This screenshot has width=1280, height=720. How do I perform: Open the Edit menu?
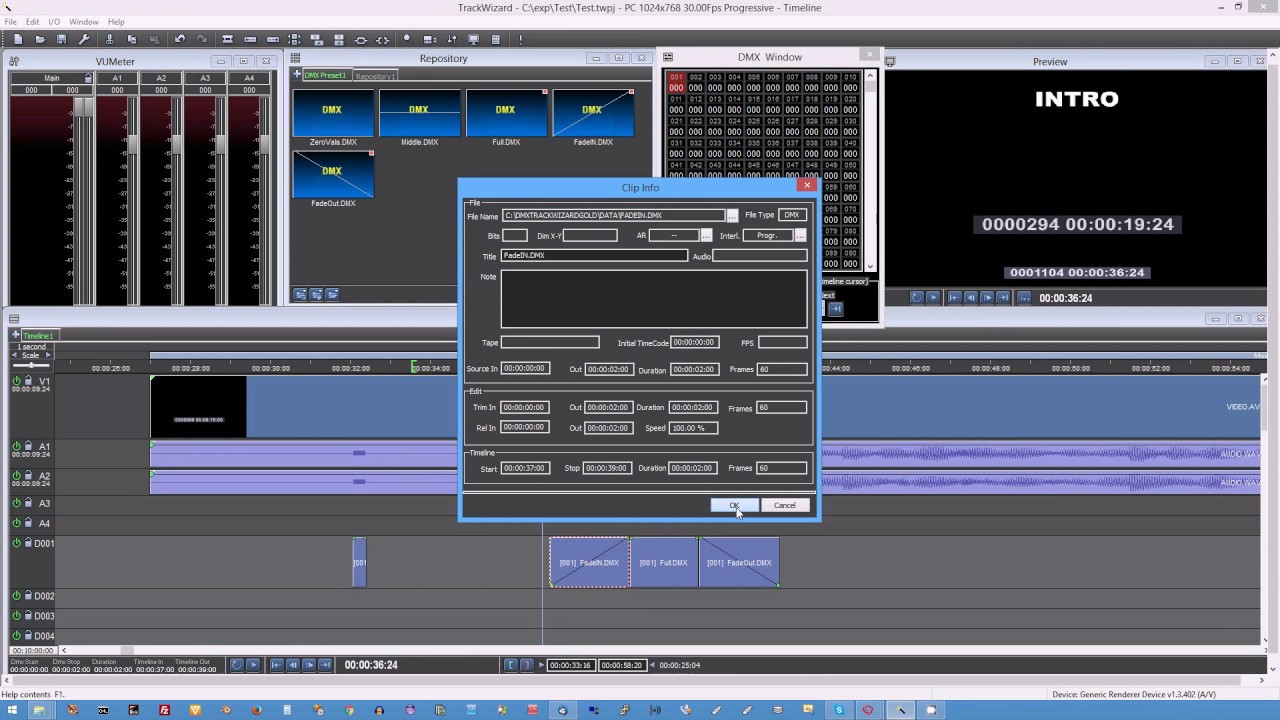coord(33,22)
